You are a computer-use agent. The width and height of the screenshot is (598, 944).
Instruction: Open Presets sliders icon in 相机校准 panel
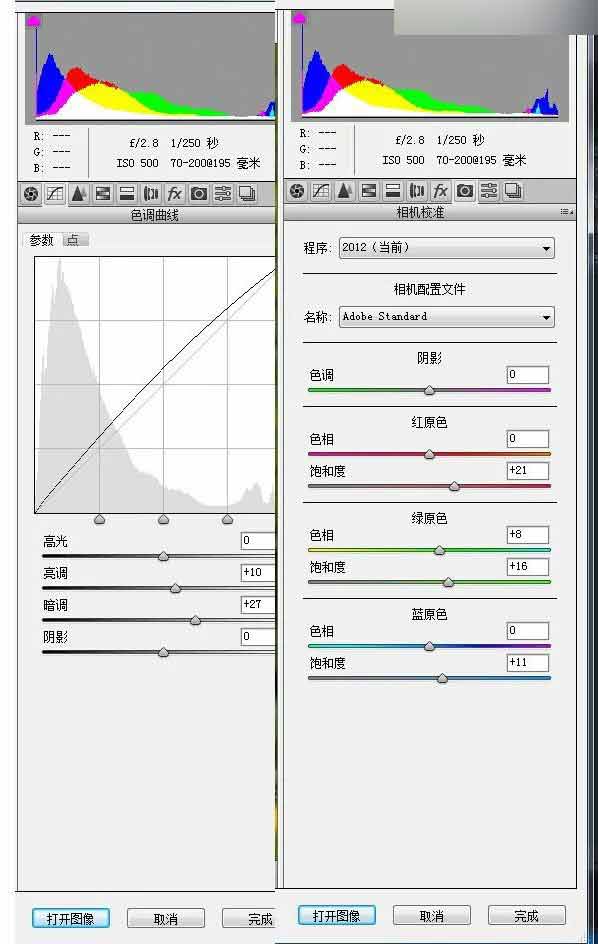[488, 191]
